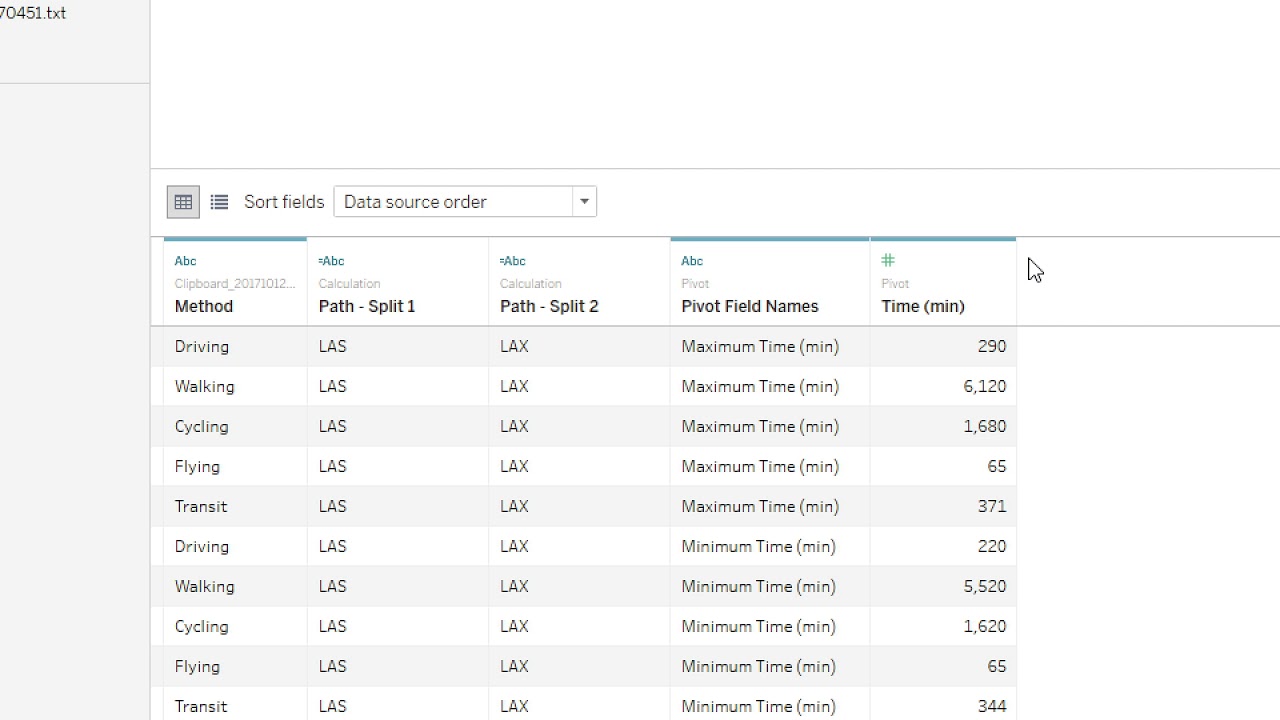The width and height of the screenshot is (1280, 720).
Task: Click Walking in the Minimum Time row
Action: click(x=204, y=586)
